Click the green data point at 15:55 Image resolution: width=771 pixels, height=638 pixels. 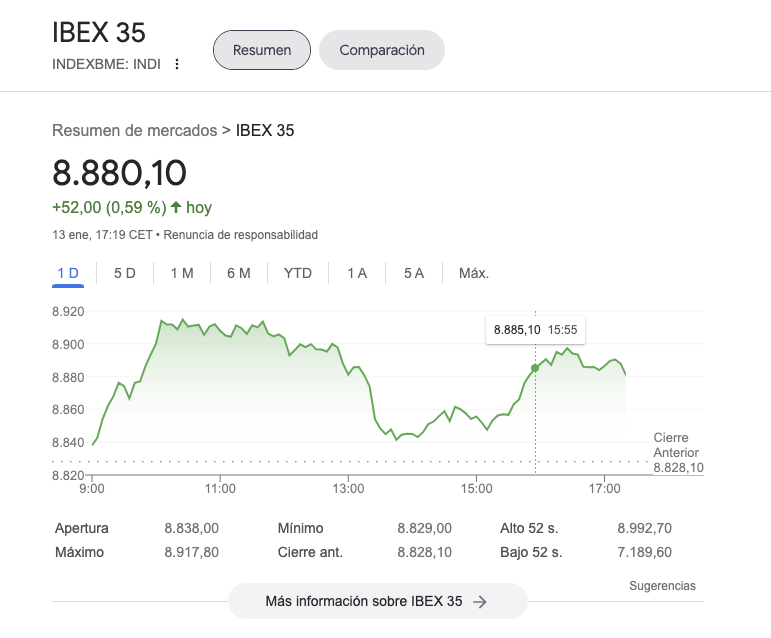click(535, 368)
